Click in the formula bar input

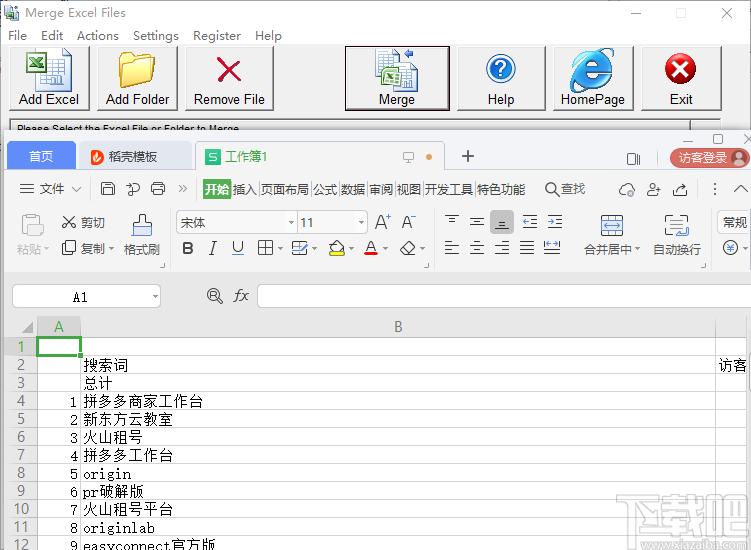click(504, 296)
